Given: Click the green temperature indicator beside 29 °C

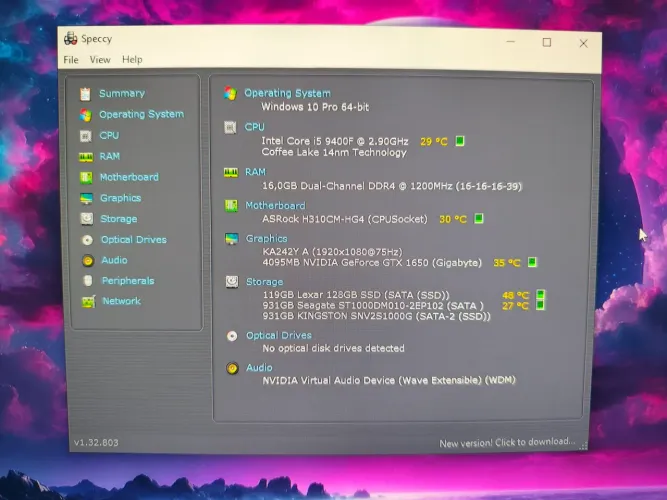Looking at the screenshot, I should pyautogui.click(x=460, y=141).
